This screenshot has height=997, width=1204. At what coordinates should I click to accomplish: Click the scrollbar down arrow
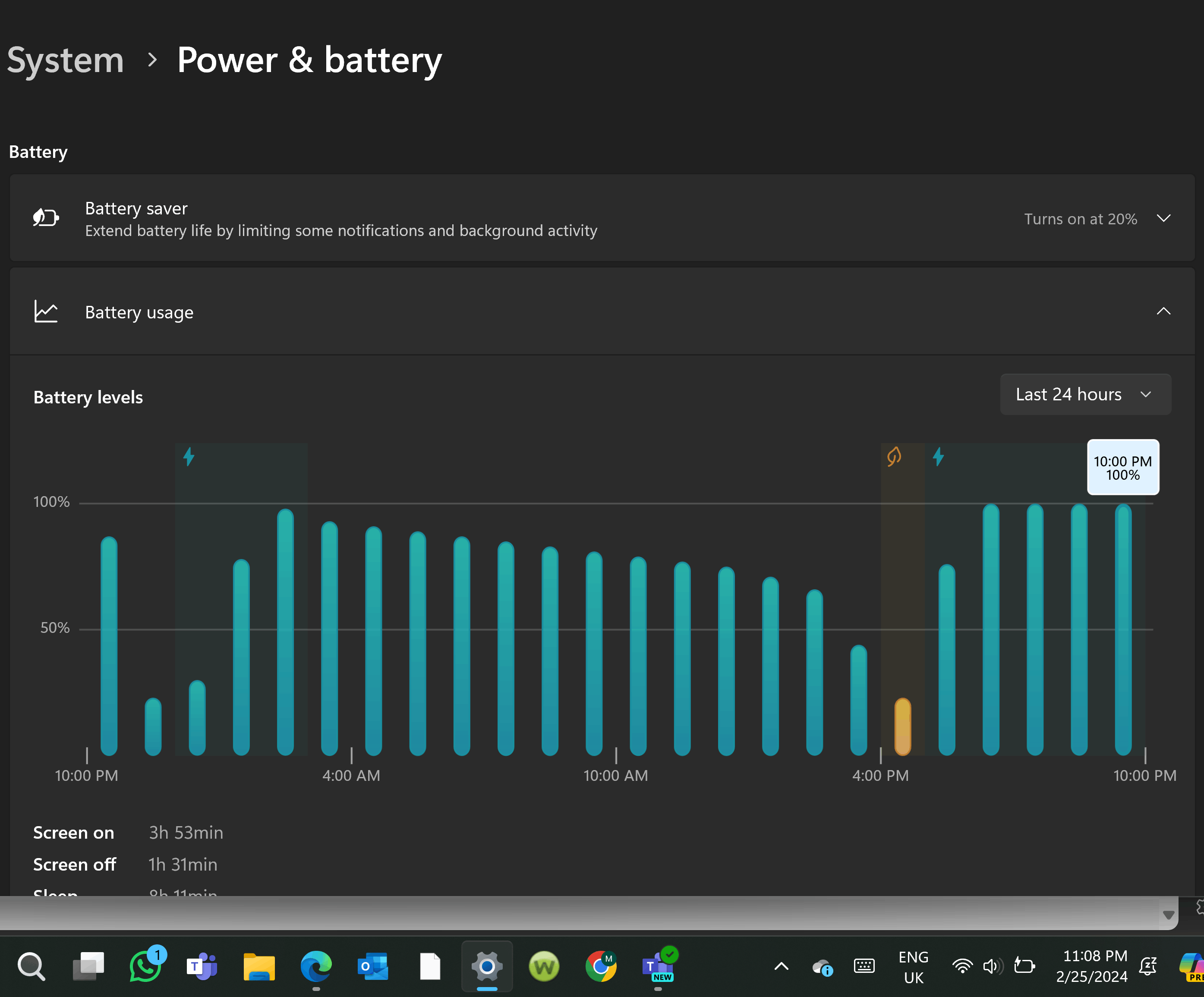point(1168,915)
